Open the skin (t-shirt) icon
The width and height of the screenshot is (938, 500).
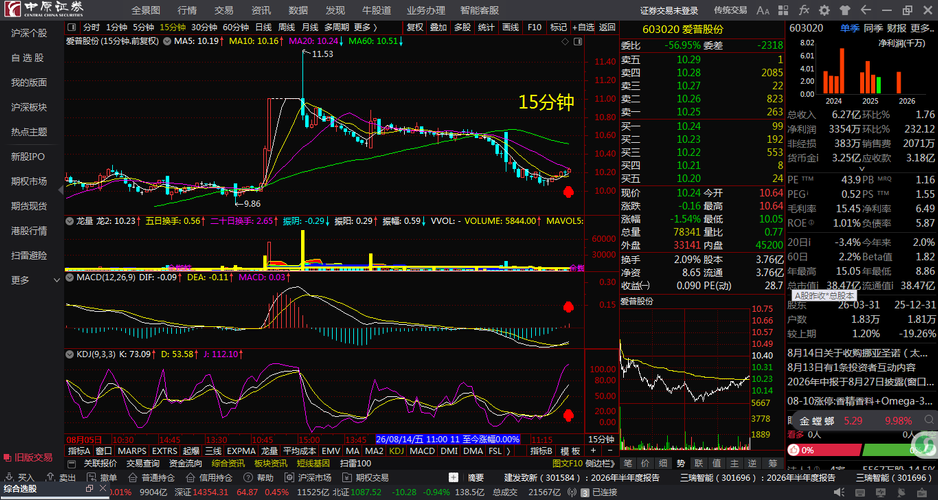[845, 10]
